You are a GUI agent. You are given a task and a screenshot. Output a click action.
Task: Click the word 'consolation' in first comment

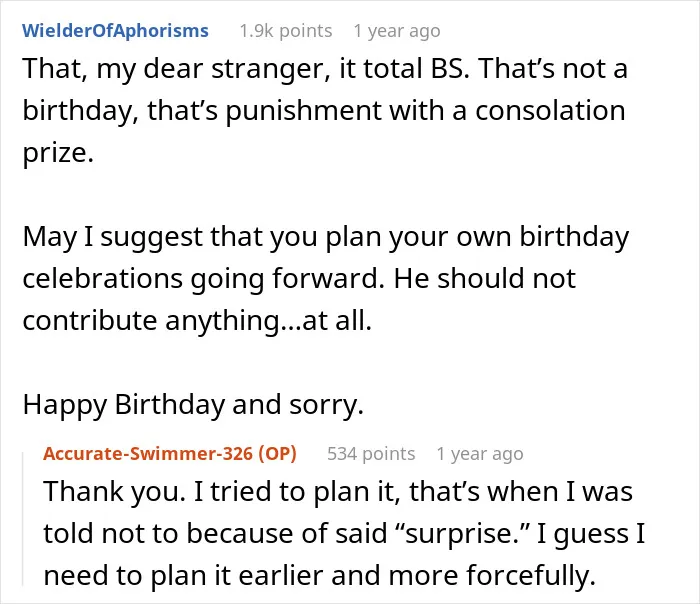click(550, 111)
